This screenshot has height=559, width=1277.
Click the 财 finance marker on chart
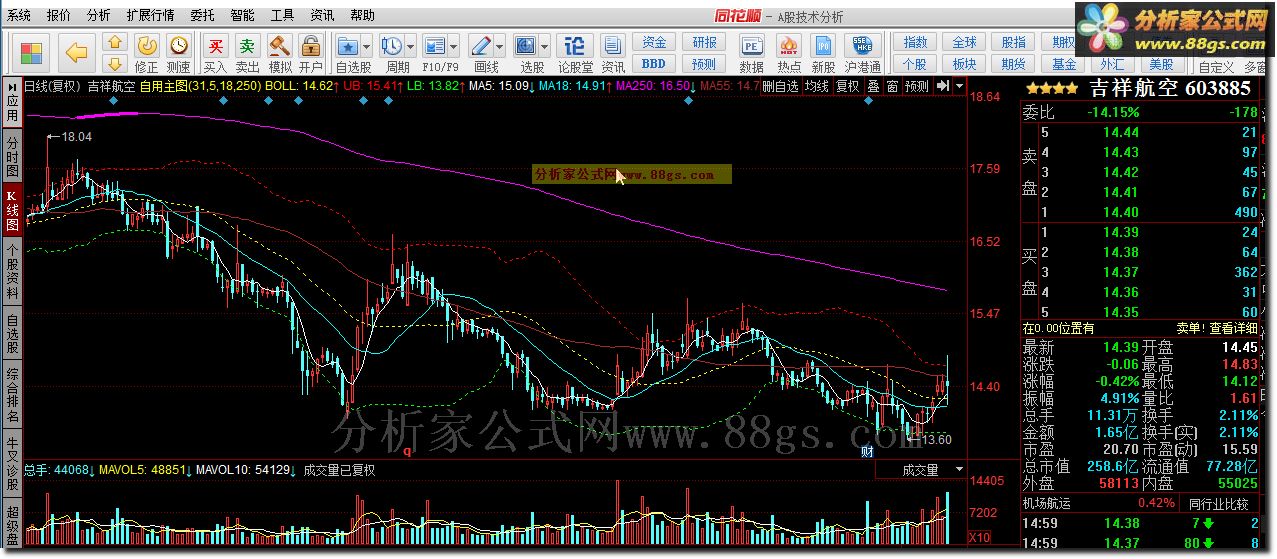coord(868,452)
